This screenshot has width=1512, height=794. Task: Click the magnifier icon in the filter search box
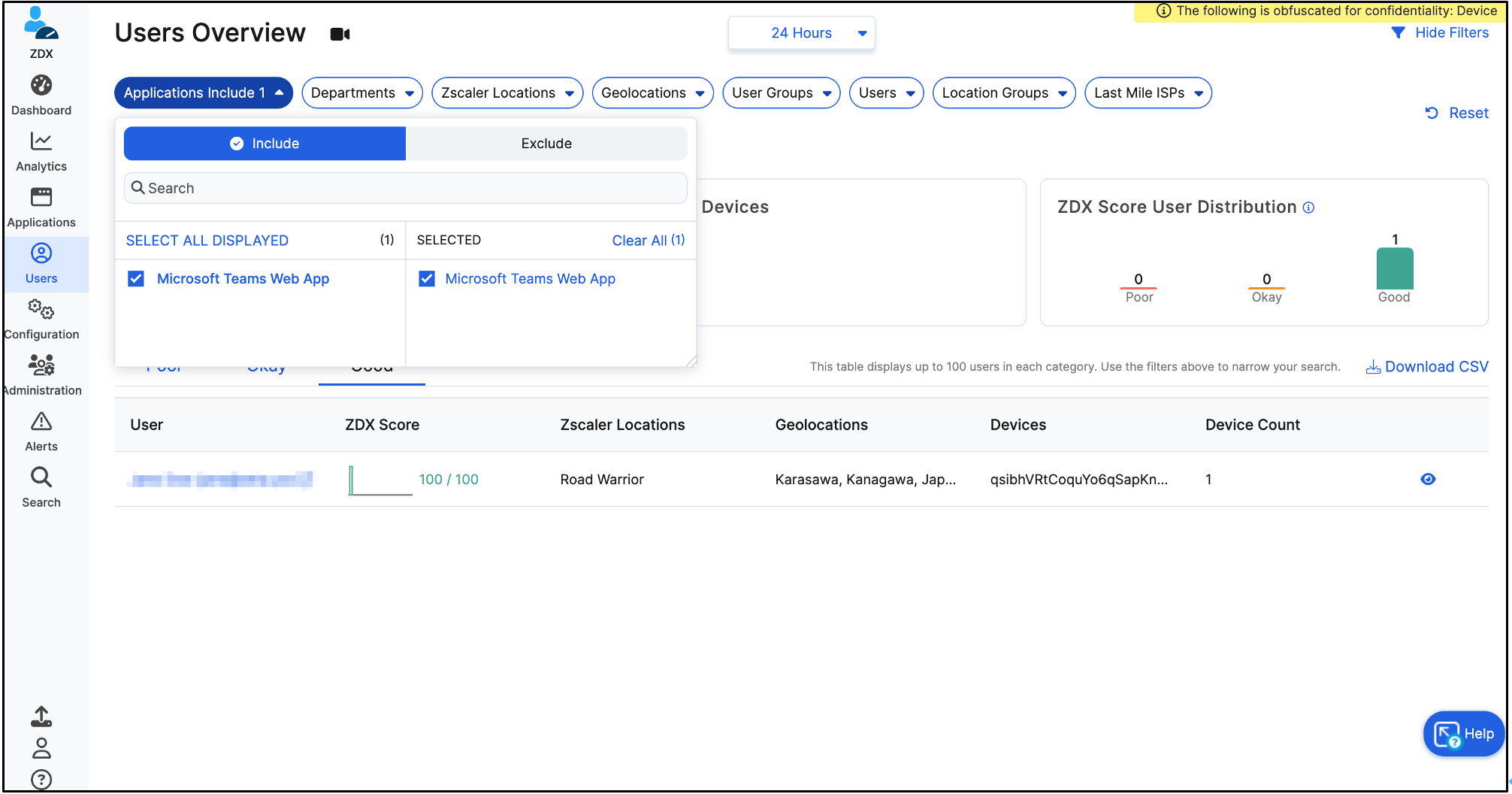138,187
